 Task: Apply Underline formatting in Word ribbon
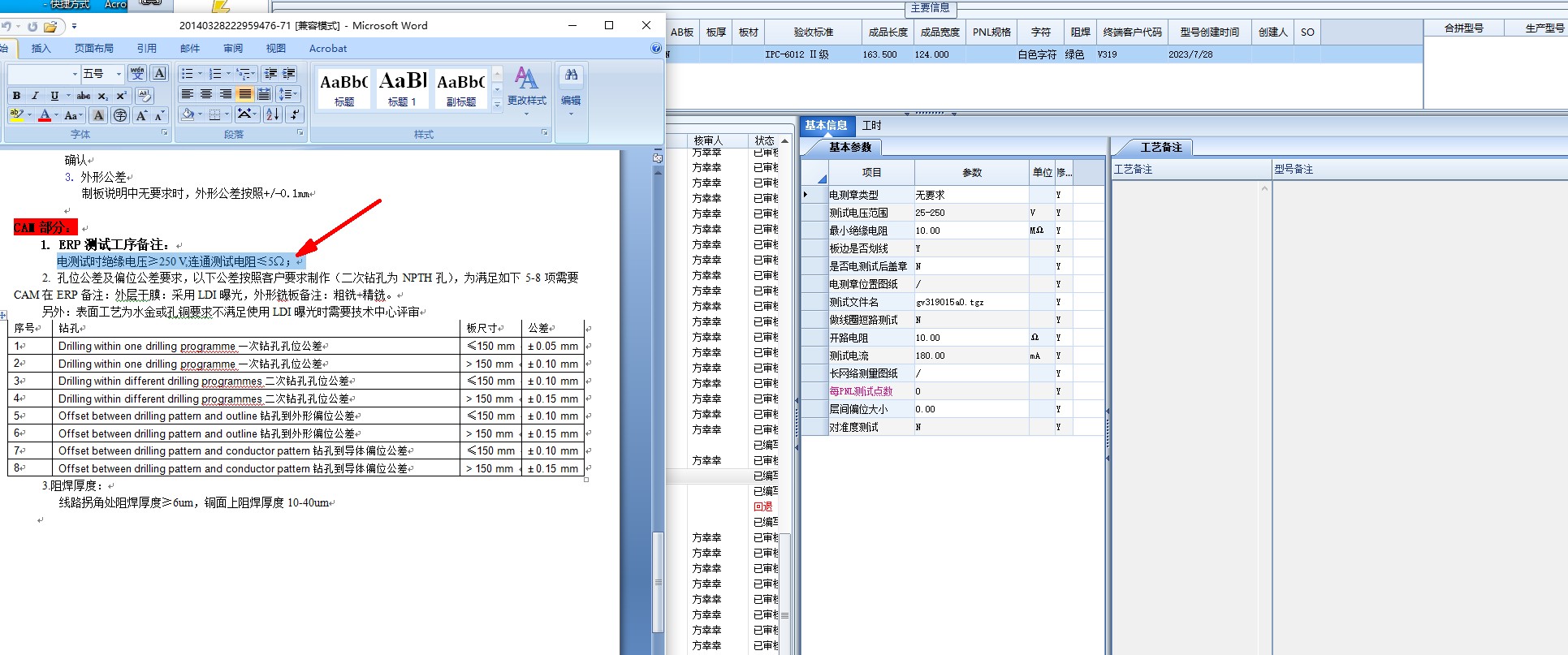pos(54,96)
